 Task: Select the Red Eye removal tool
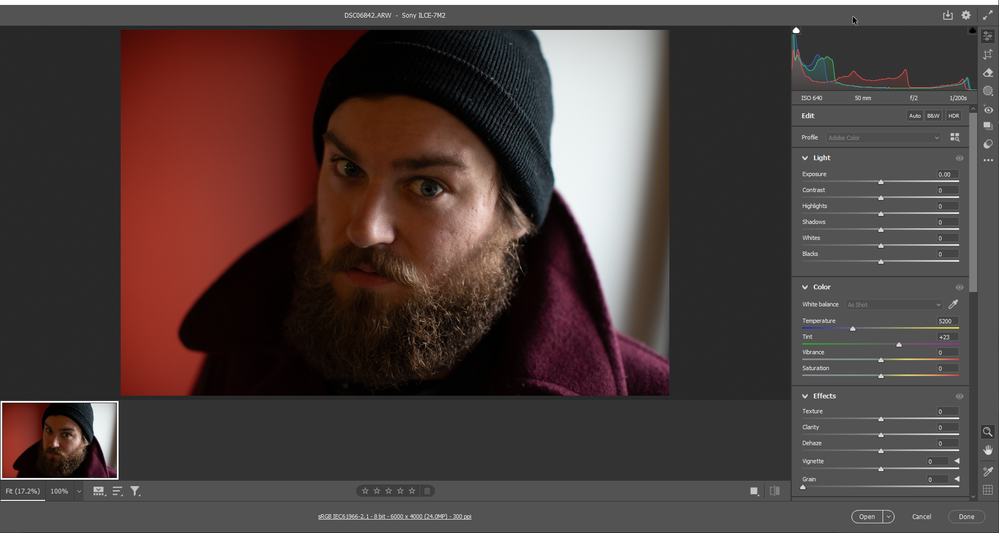988,110
